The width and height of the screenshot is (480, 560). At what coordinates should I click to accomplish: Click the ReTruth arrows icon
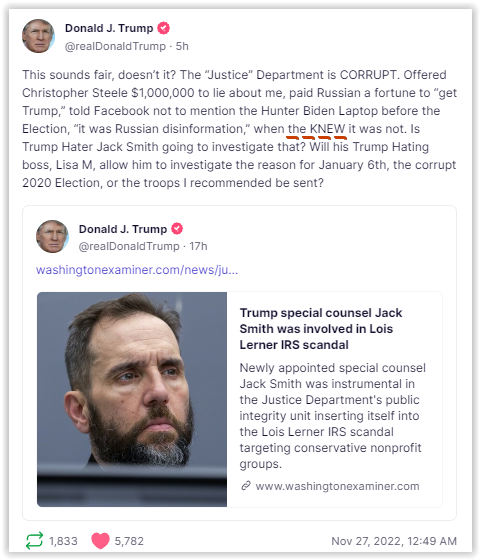click(x=34, y=540)
